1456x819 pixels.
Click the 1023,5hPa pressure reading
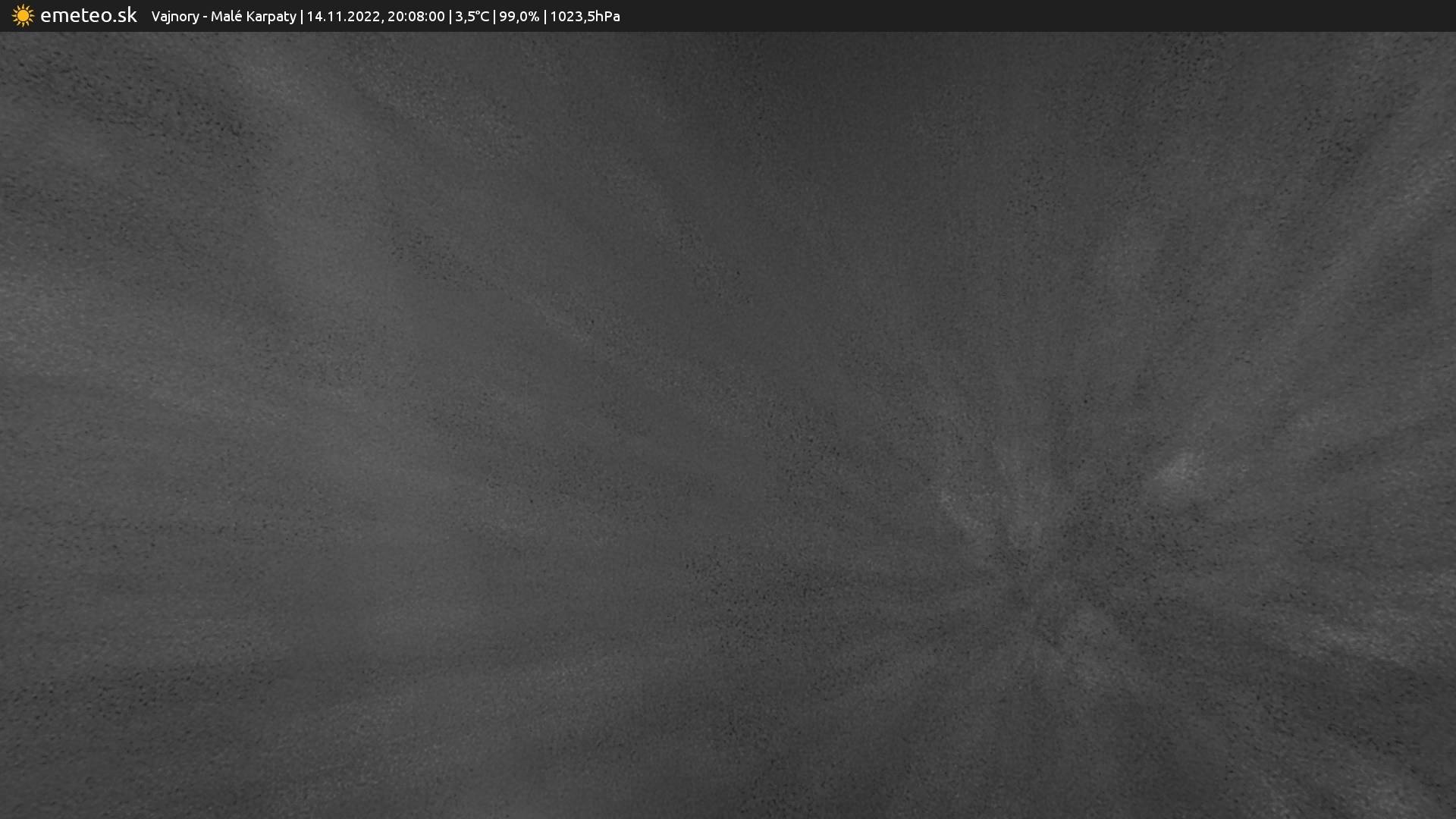(x=585, y=17)
